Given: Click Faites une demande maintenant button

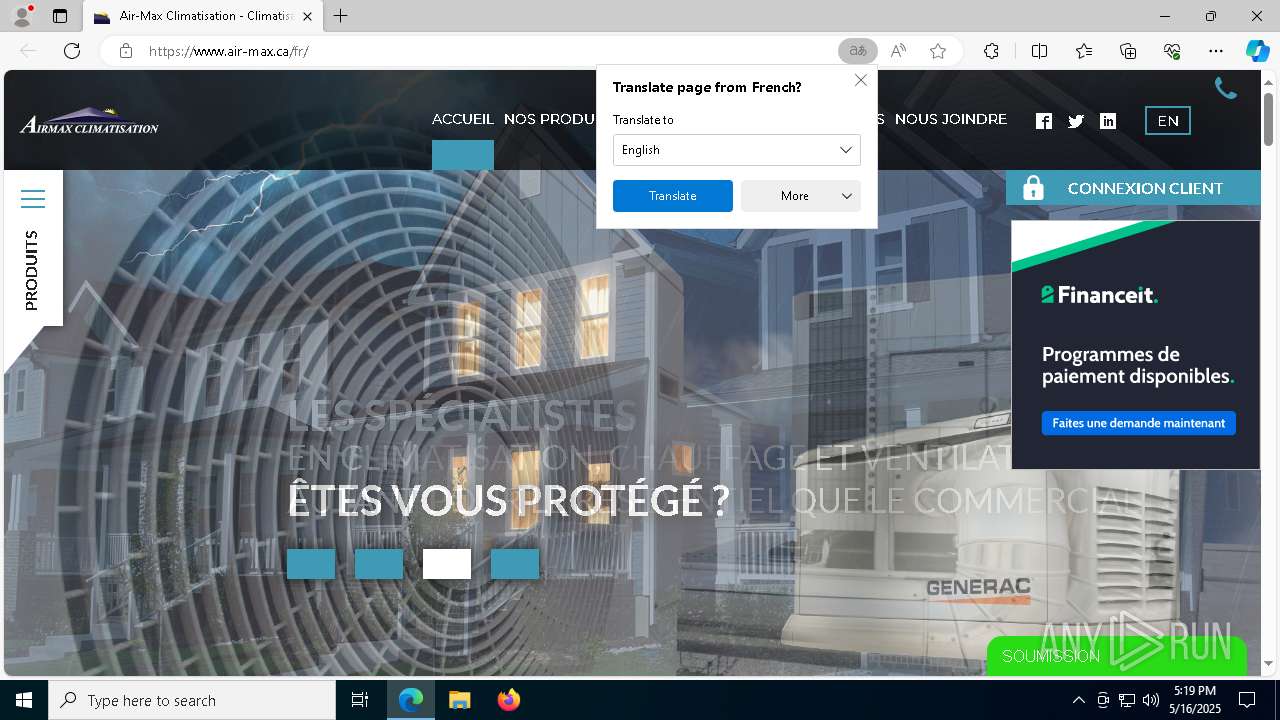Looking at the screenshot, I should pyautogui.click(x=1138, y=423).
